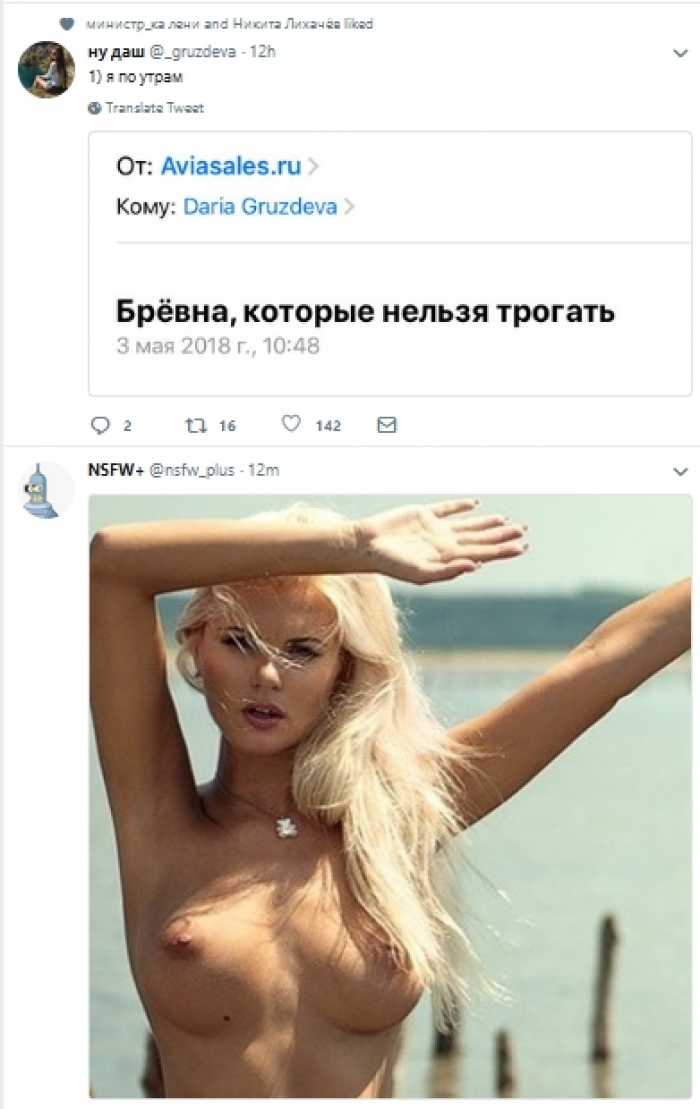Viewport: 700px width, 1109px height.
Task: Open the ну даш profile avatar
Action: tap(46, 69)
